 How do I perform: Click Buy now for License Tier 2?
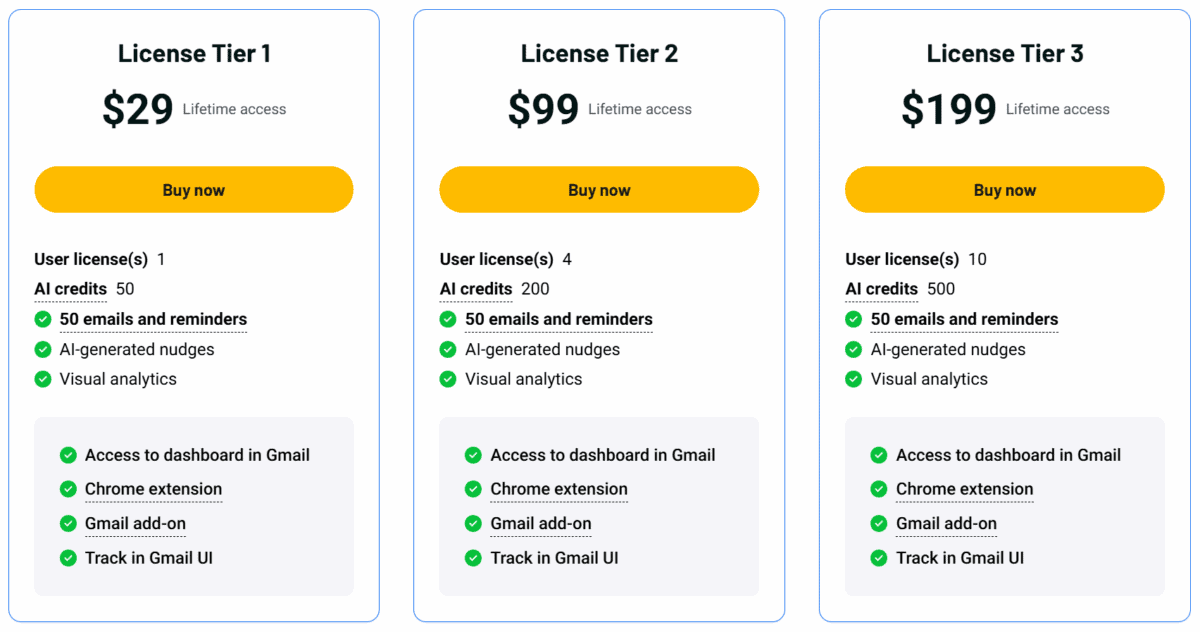(x=599, y=190)
